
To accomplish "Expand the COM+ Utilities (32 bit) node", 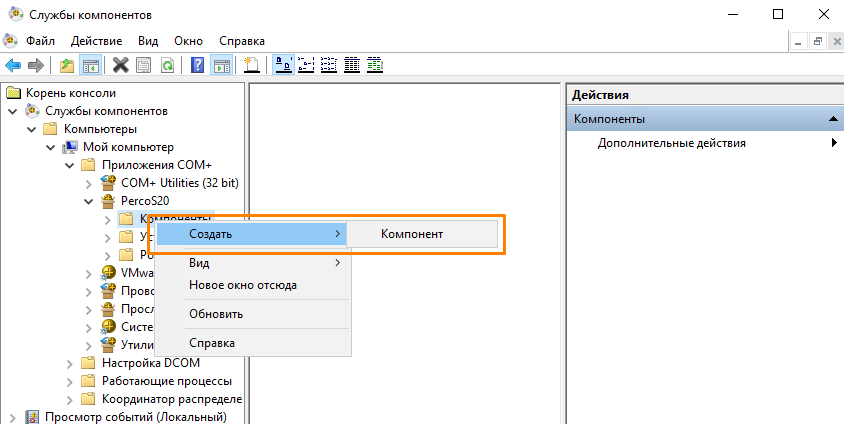I will 88,183.
